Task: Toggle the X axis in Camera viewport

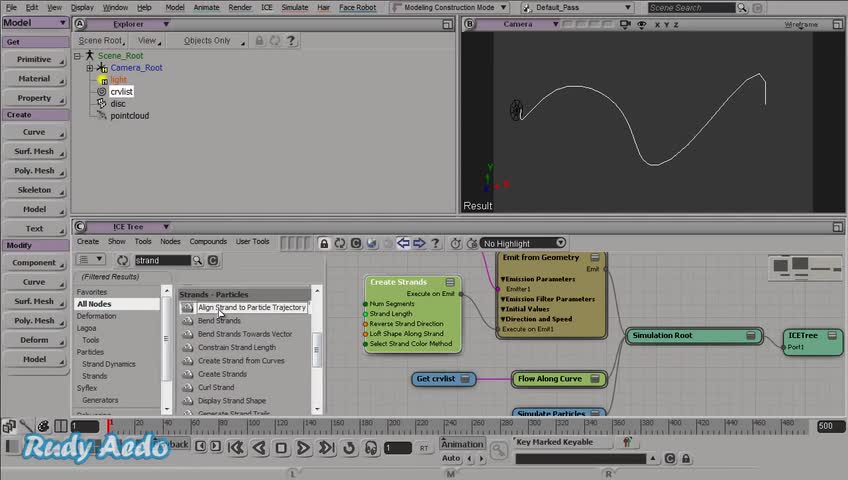Action: [x=657, y=25]
